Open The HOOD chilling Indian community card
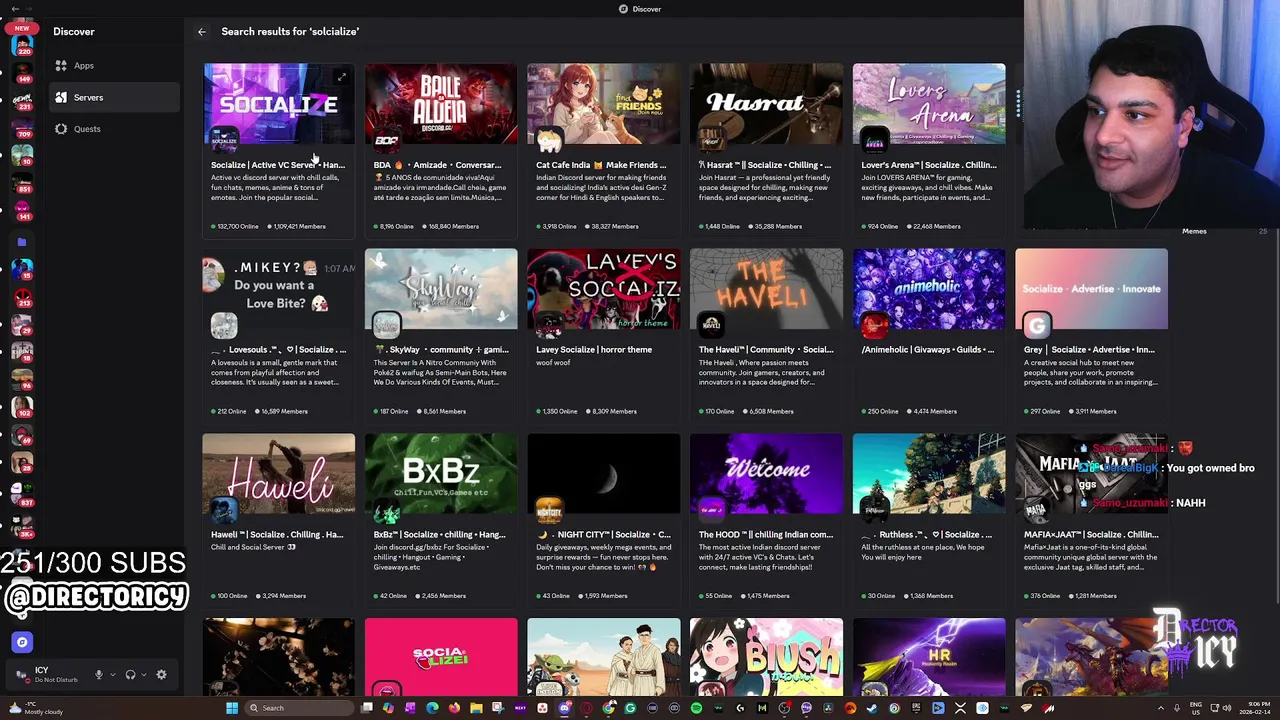Viewport: 1280px width, 720px height. tap(766, 519)
